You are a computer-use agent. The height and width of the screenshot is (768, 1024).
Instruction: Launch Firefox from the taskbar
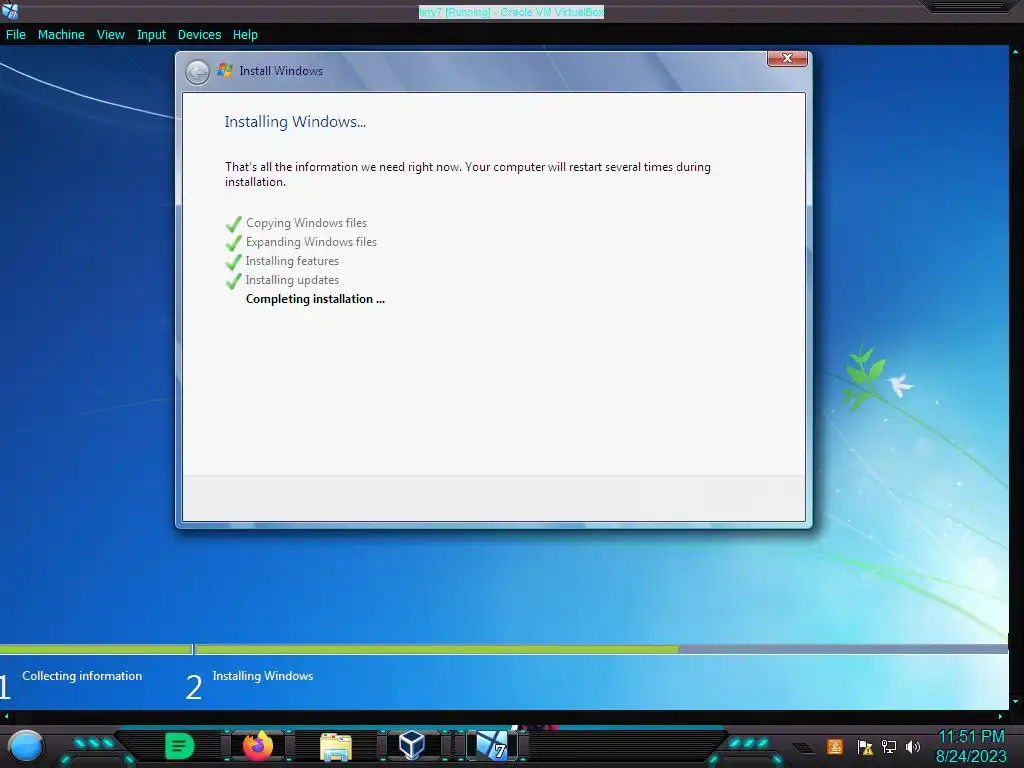pos(257,746)
